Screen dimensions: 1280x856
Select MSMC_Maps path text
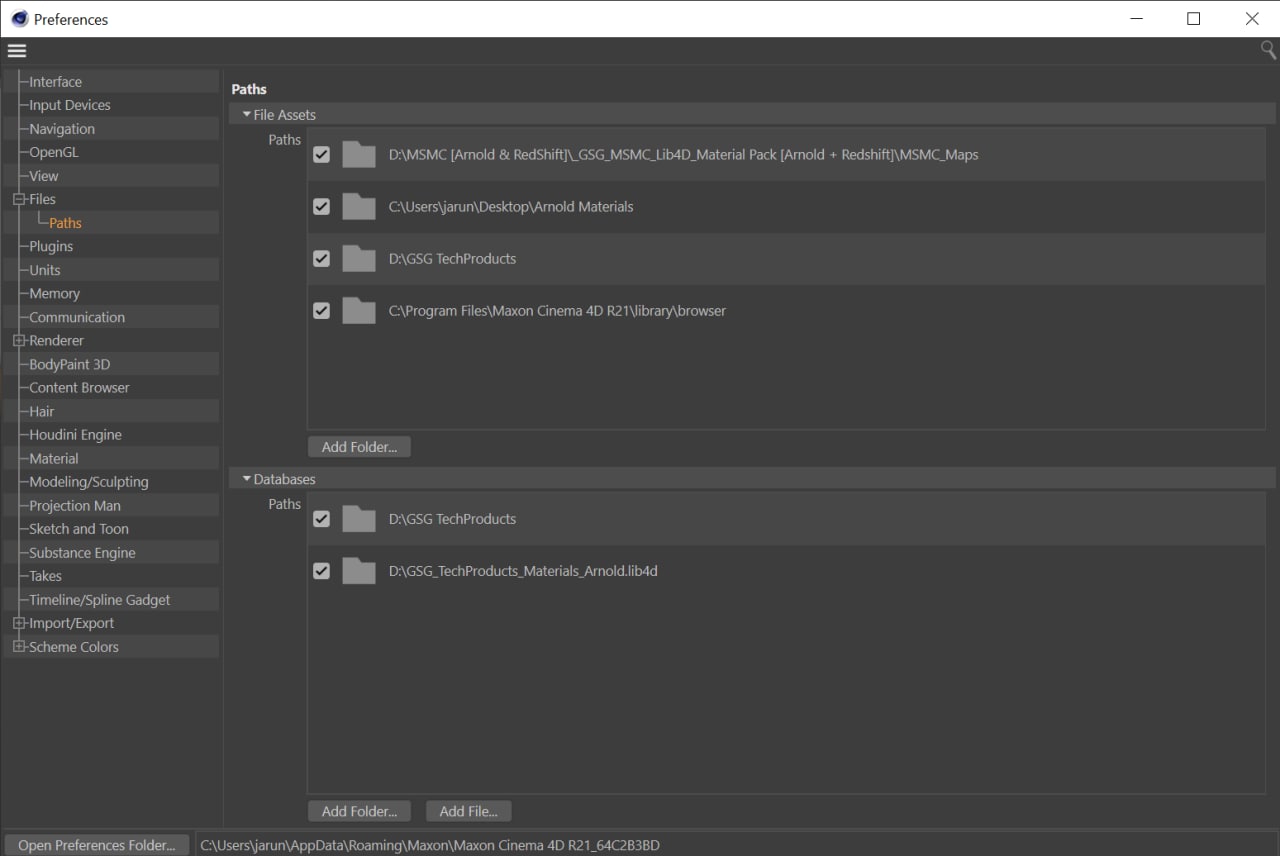point(683,154)
